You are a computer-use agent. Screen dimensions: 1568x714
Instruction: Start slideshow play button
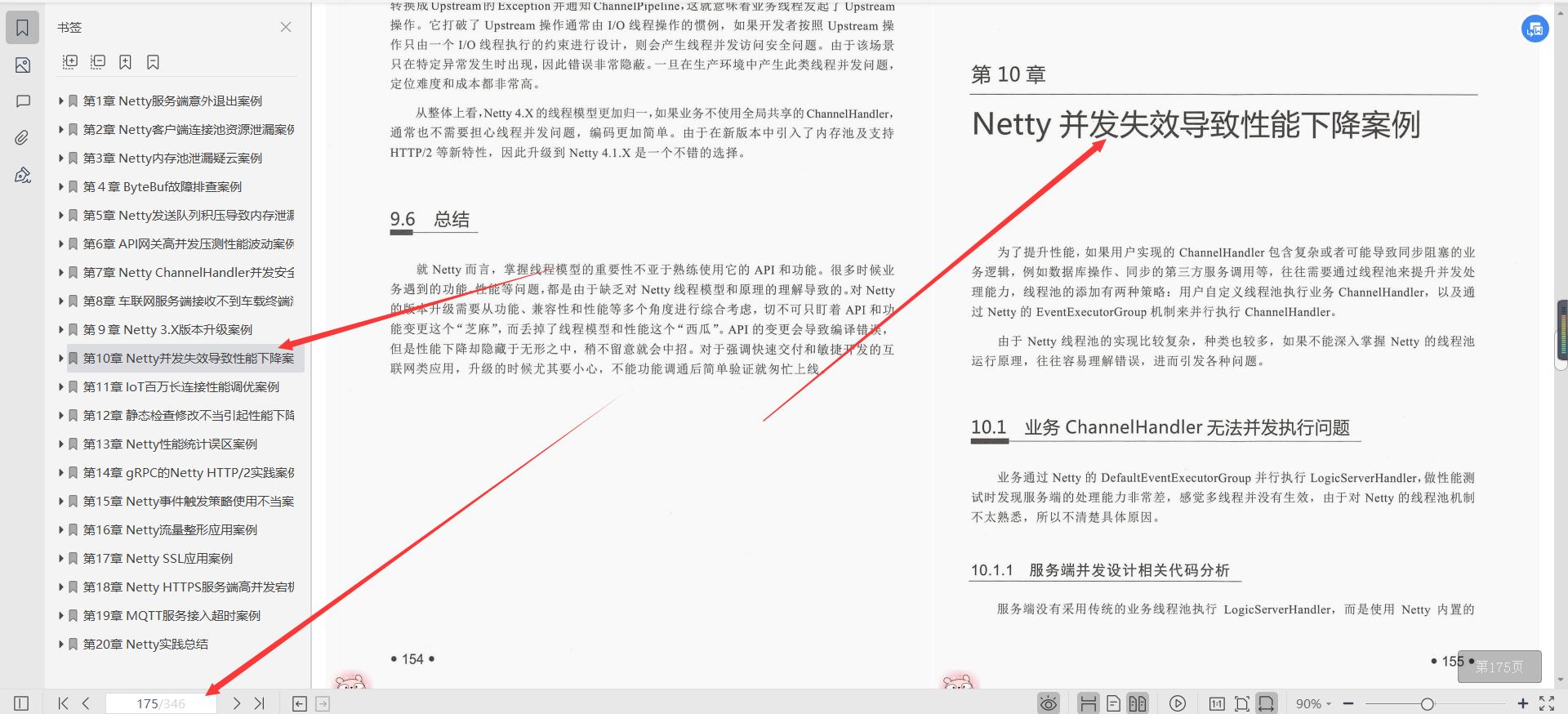coord(1177,703)
